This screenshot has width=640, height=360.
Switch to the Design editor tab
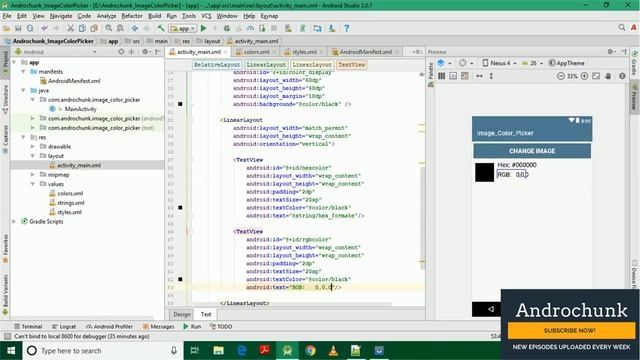[x=182, y=314]
